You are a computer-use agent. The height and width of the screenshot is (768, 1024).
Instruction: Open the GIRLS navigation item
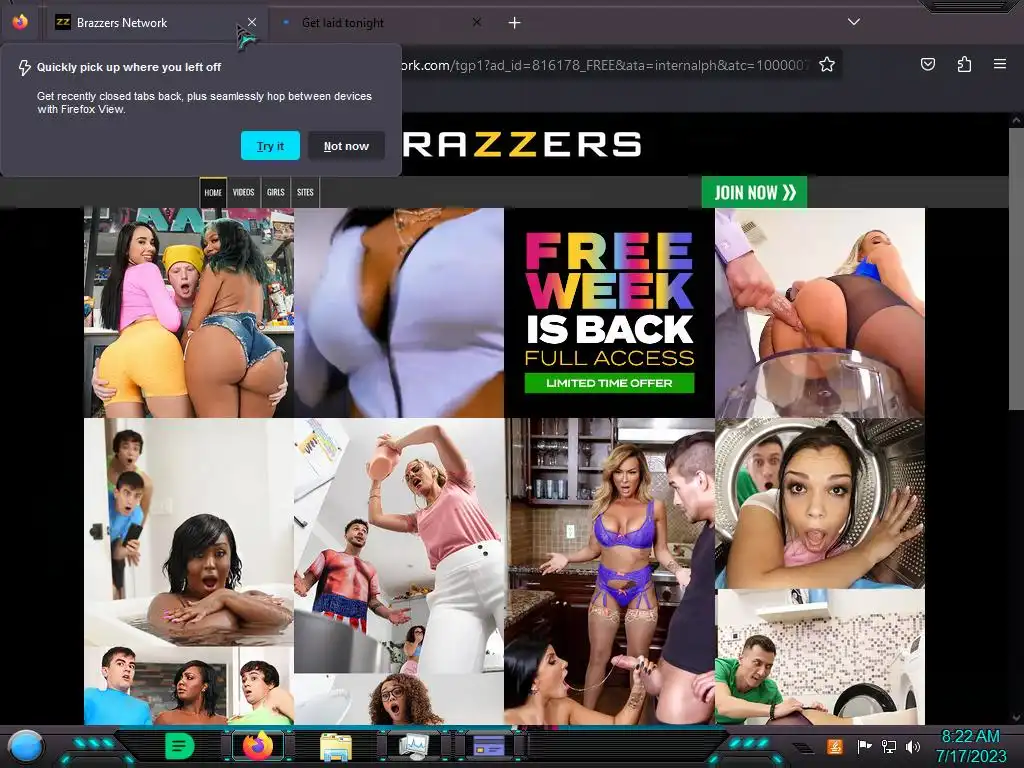[x=276, y=193]
